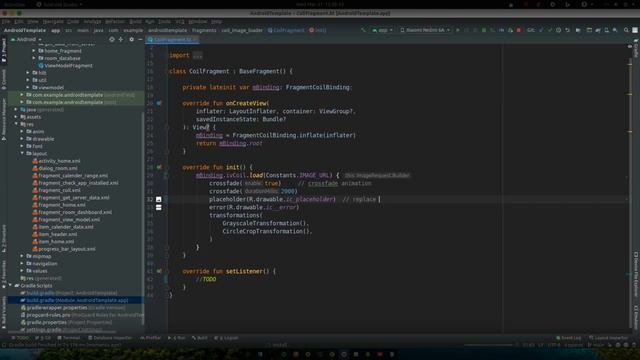Open the Event Log
Screen dimensions: 640x360
coord(569,338)
